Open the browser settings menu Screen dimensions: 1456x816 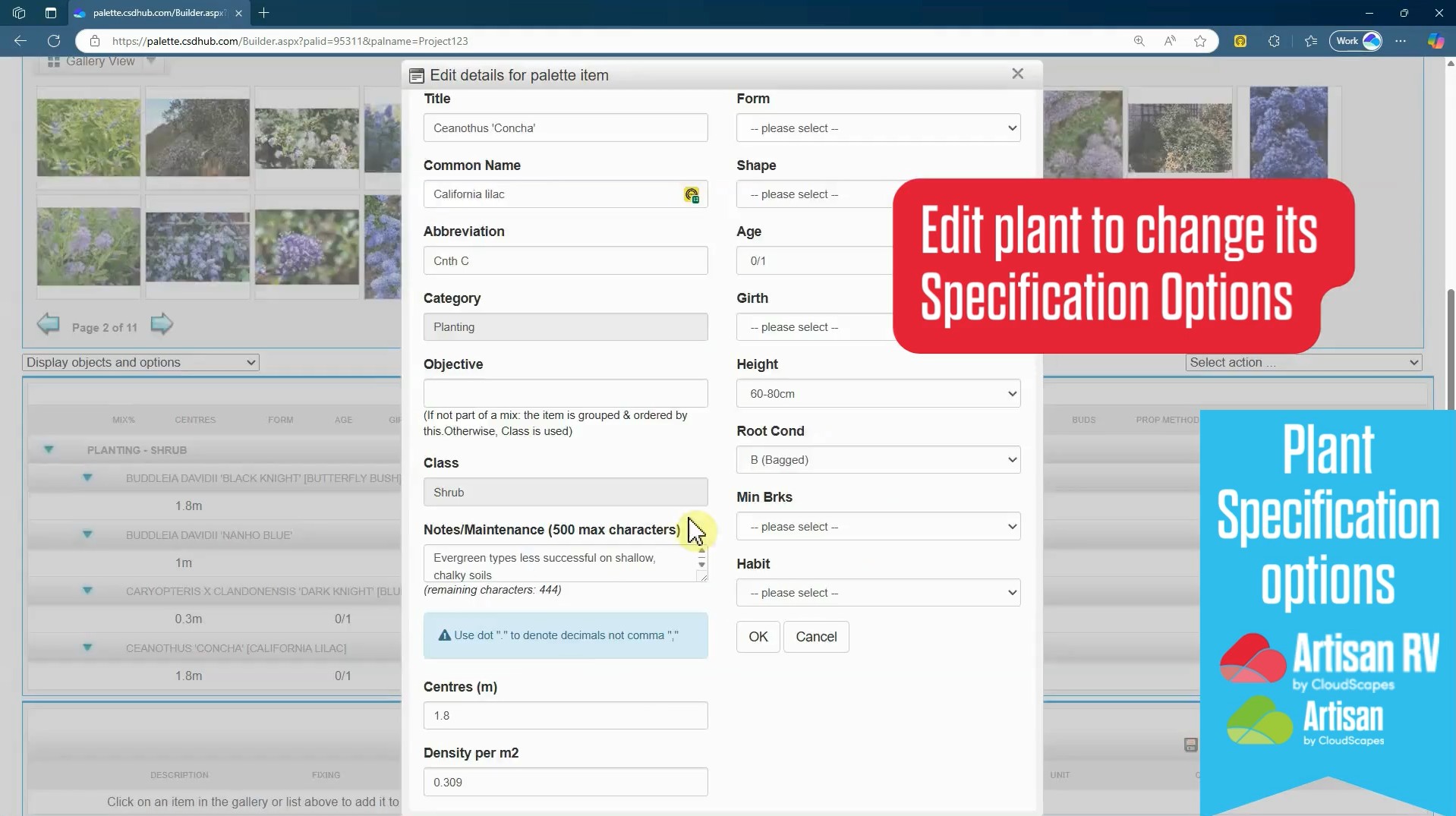point(1402,41)
